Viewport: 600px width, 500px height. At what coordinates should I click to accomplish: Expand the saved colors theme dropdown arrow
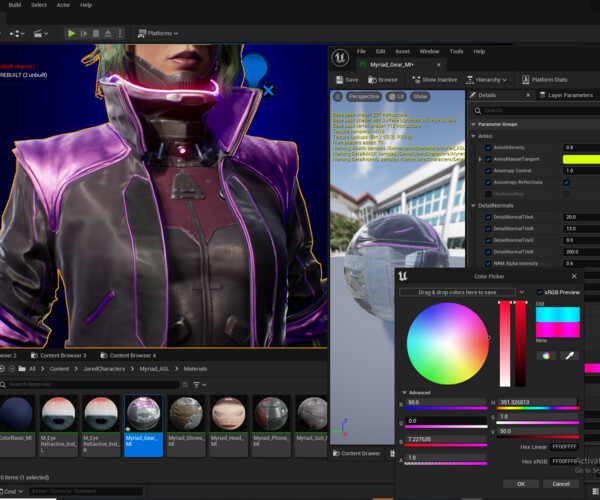(522, 292)
